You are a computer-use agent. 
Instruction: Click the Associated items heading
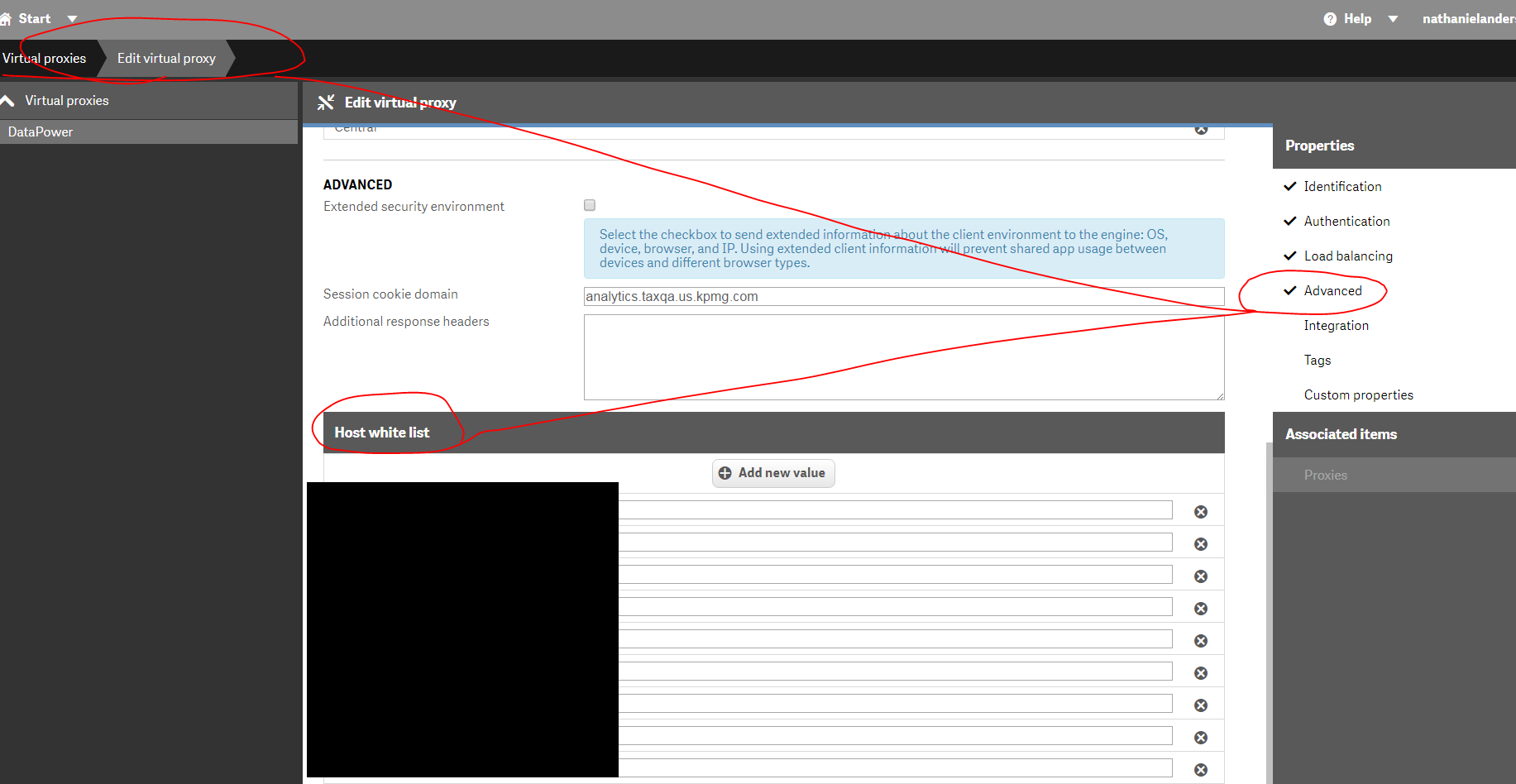click(x=1341, y=434)
